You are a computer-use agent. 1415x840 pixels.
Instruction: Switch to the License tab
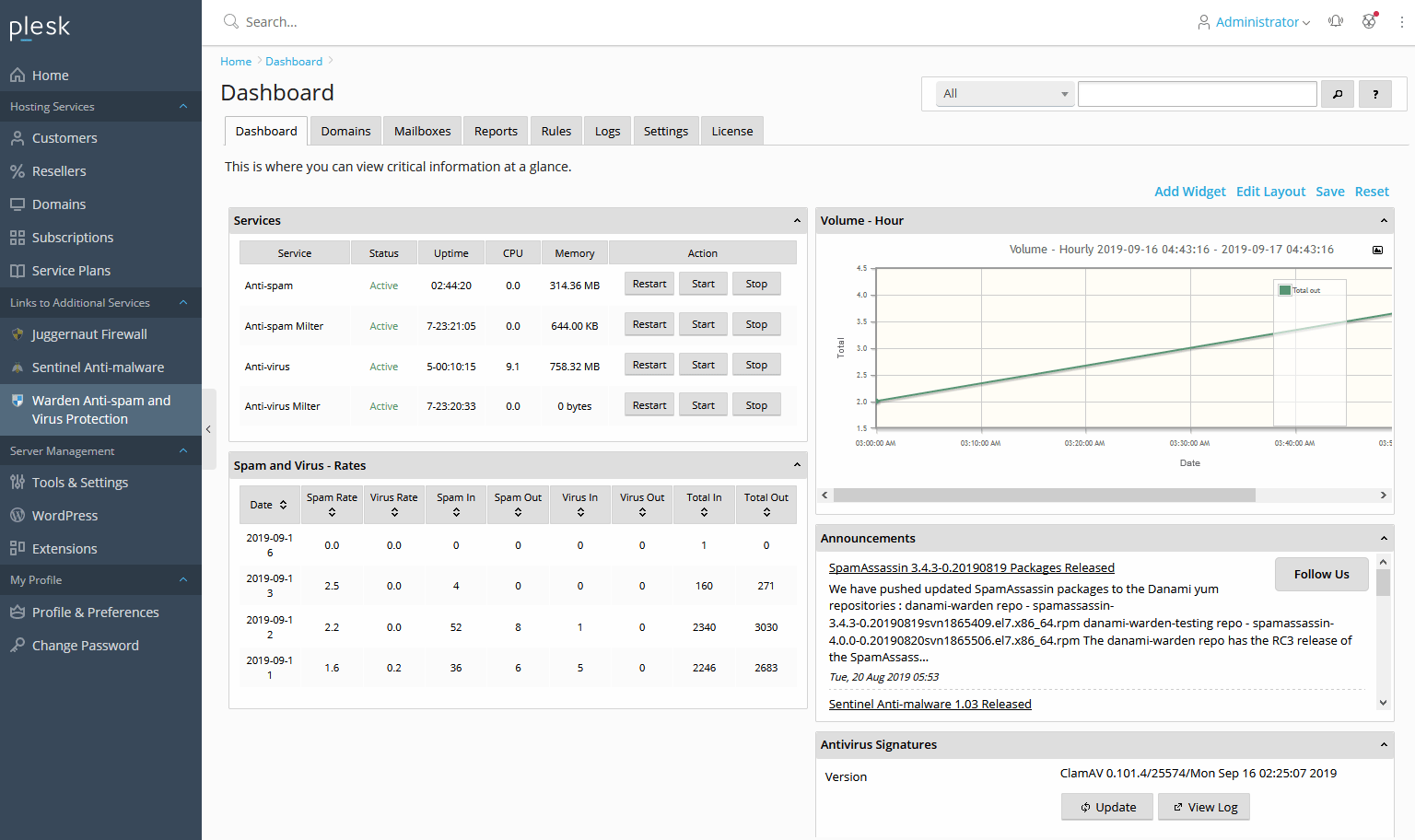(732, 131)
